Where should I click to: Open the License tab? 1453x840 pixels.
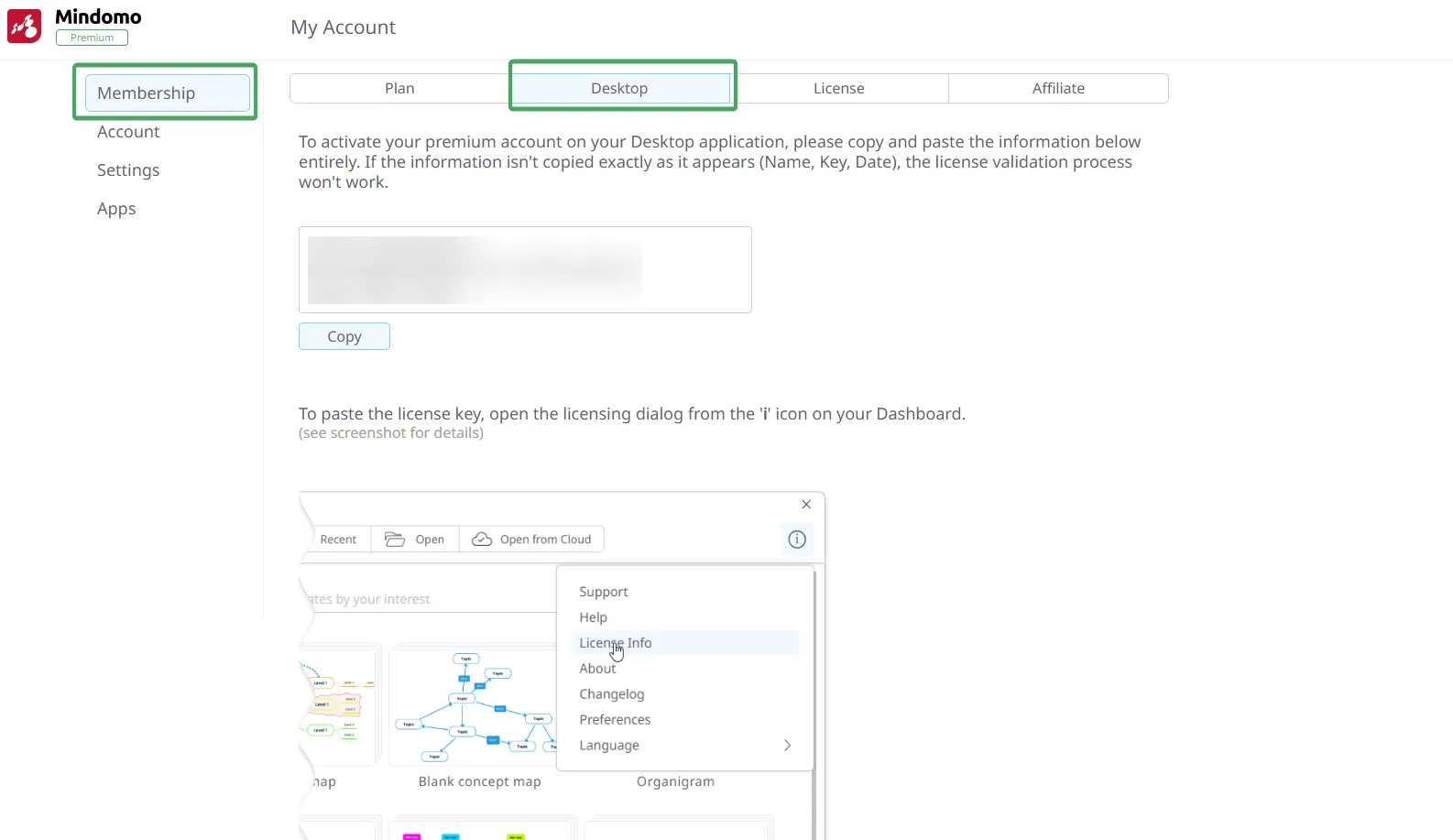pyautogui.click(x=838, y=89)
